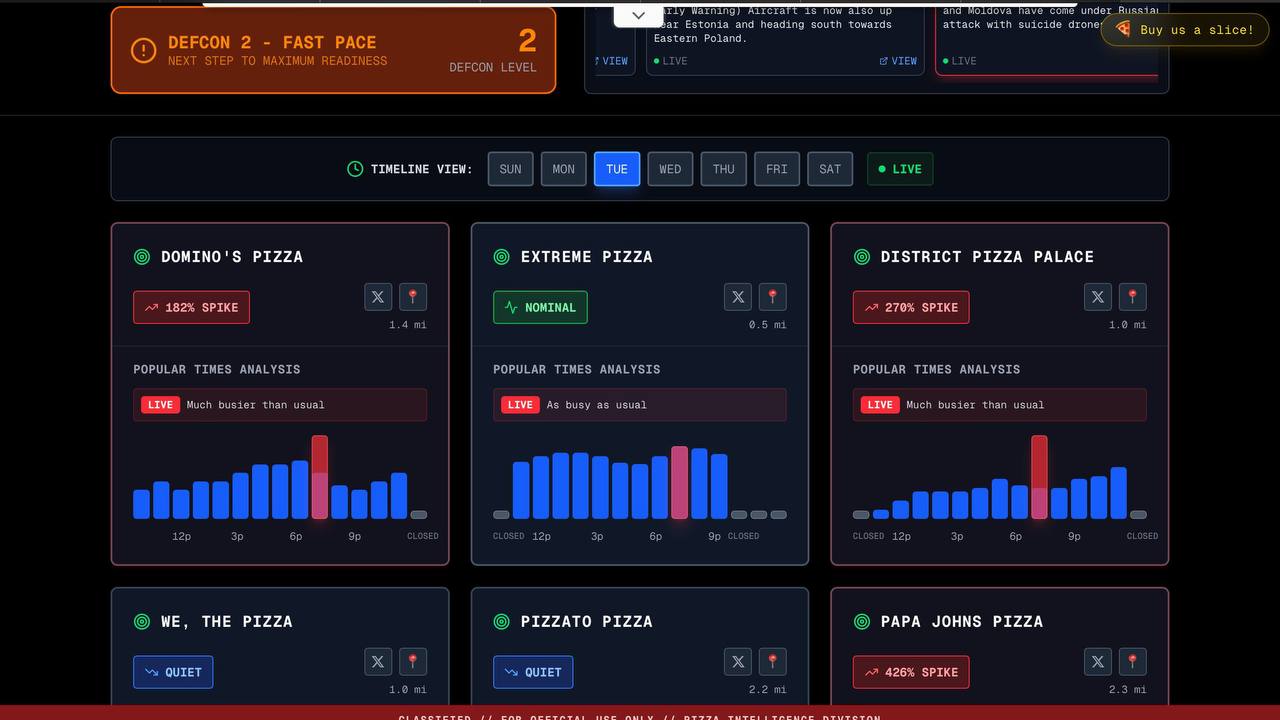Click Papa Johns Pizza map pin icon

pyautogui.click(x=1133, y=662)
